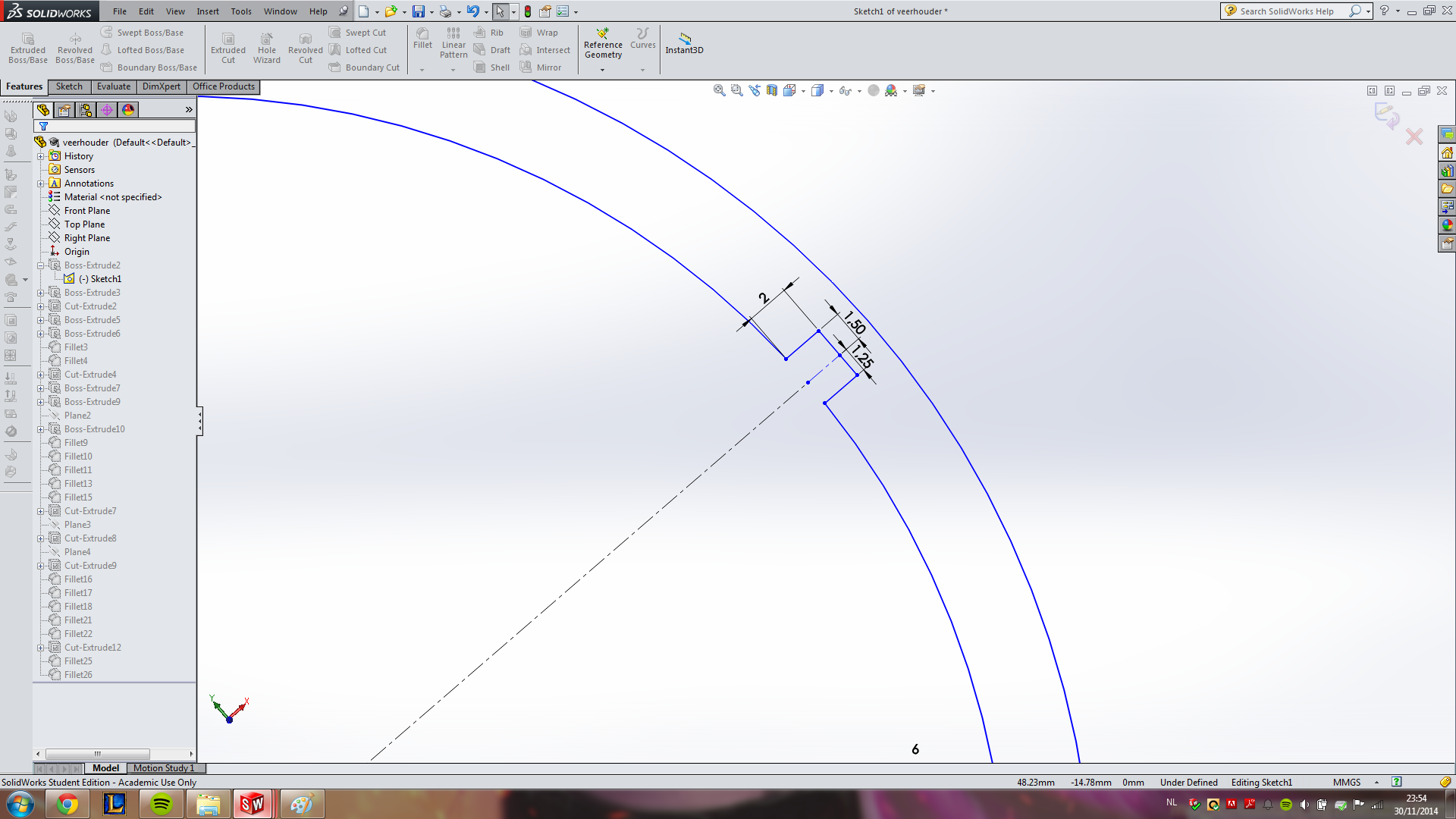Switch to Motion Study 1 tab
Viewport: 1456px width, 819px height.
pyautogui.click(x=164, y=768)
